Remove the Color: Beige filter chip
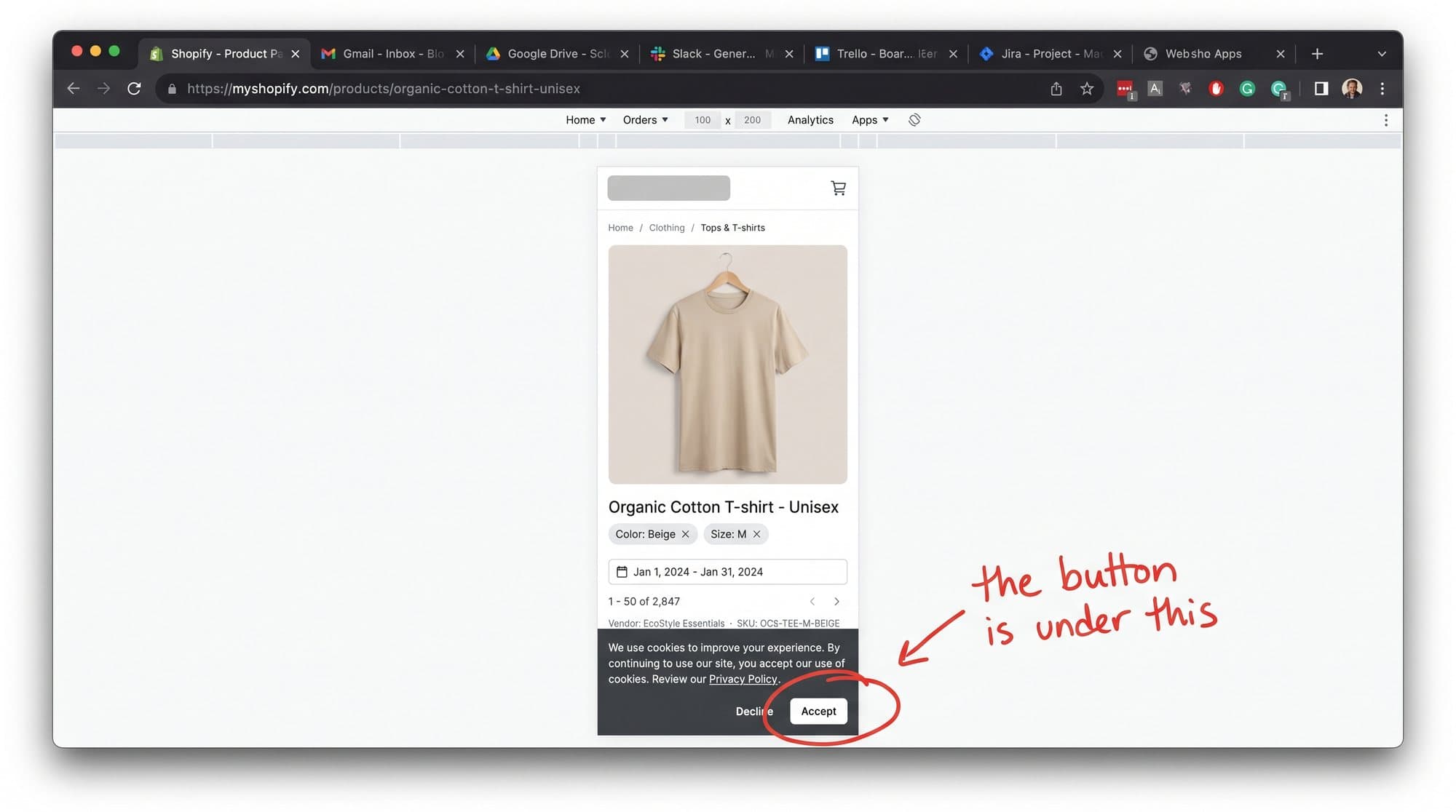Screen dimensions: 1456x812 tap(685, 534)
